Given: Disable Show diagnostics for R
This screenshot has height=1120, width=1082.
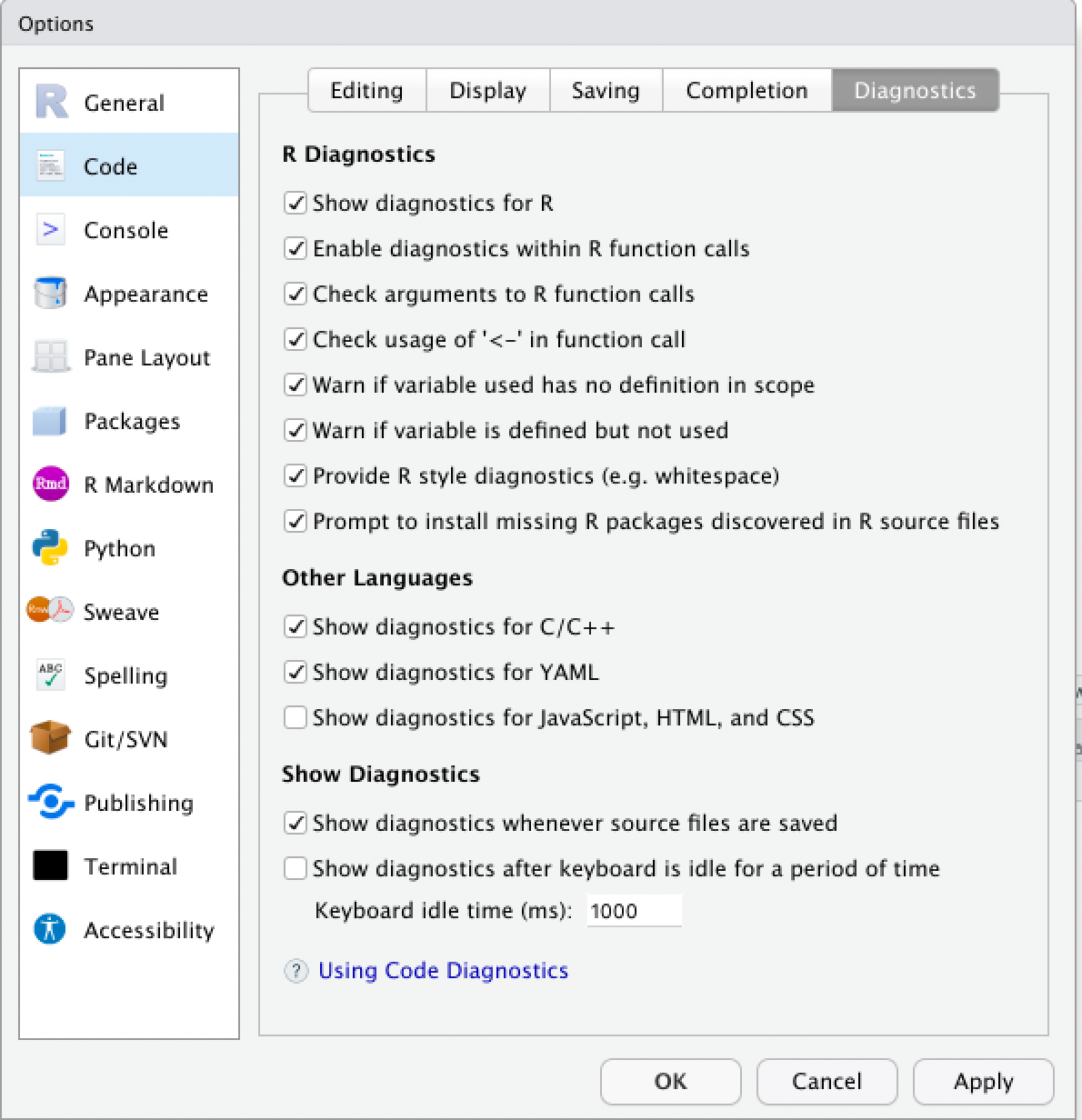Looking at the screenshot, I should click(296, 203).
